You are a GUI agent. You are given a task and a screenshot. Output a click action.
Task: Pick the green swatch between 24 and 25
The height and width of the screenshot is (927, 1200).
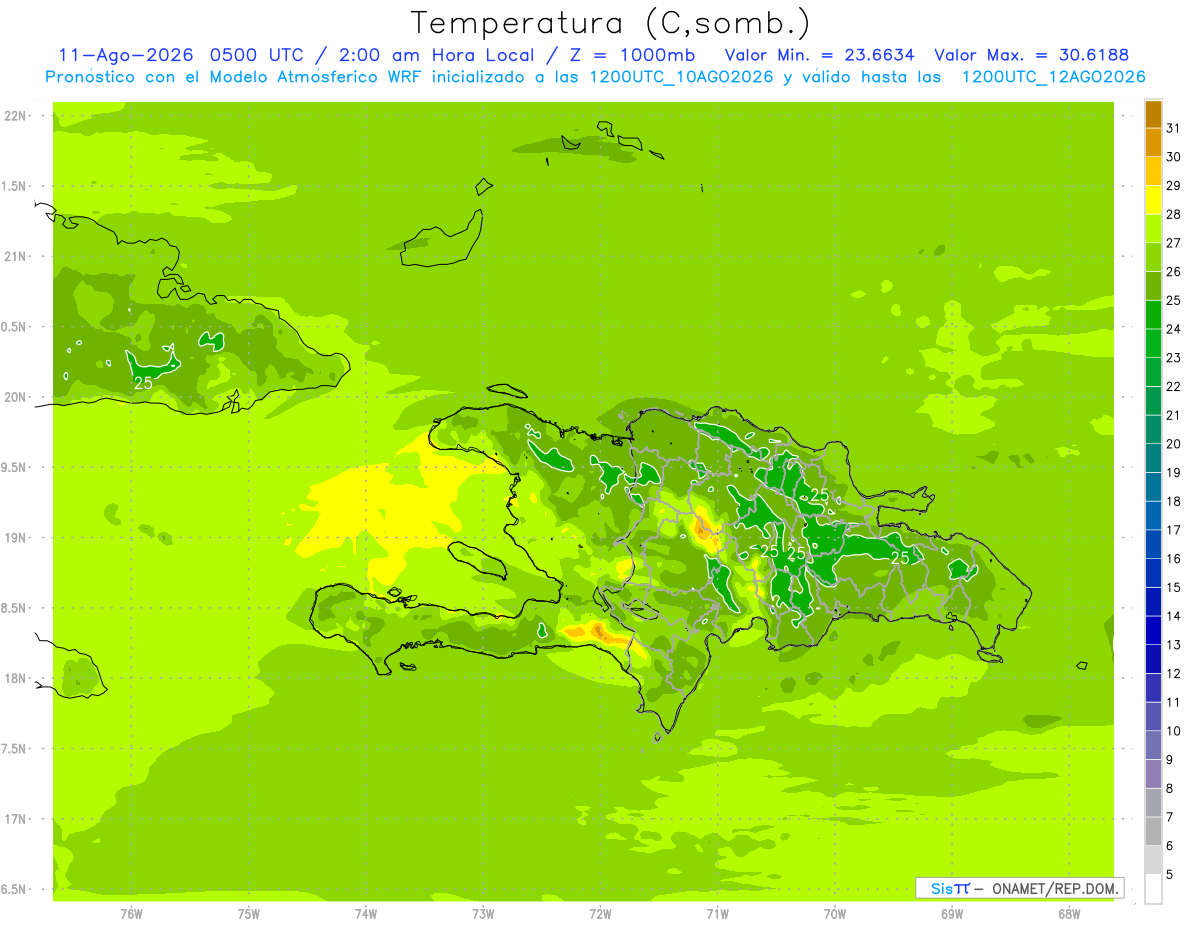(x=1153, y=315)
